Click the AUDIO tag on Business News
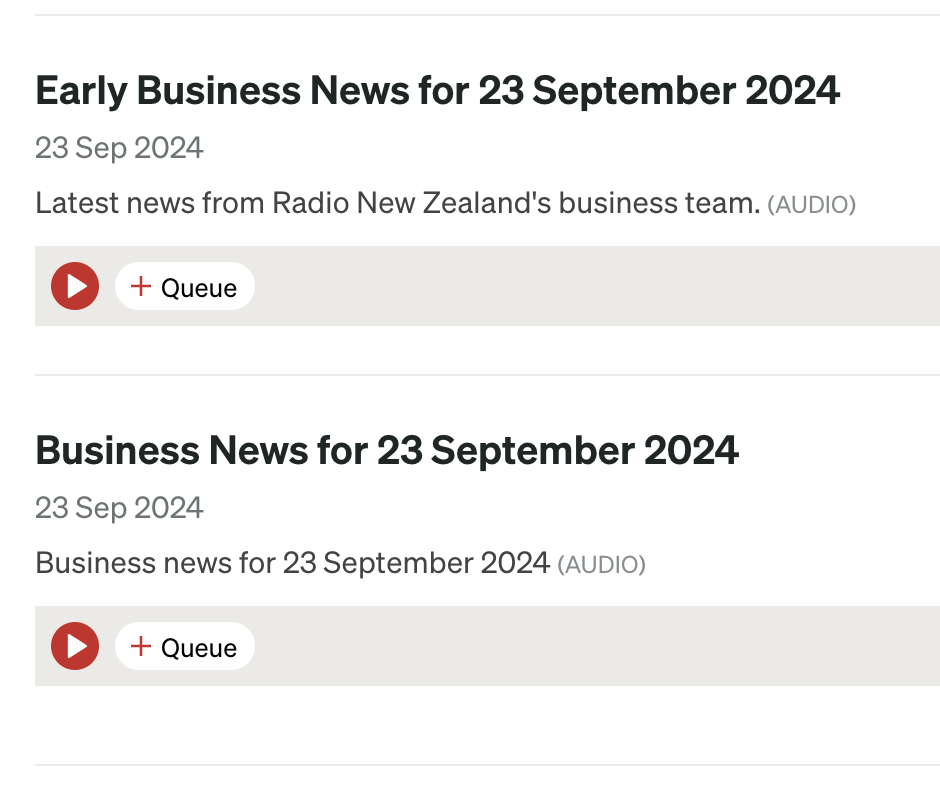The image size is (940, 786). pyautogui.click(x=602, y=564)
